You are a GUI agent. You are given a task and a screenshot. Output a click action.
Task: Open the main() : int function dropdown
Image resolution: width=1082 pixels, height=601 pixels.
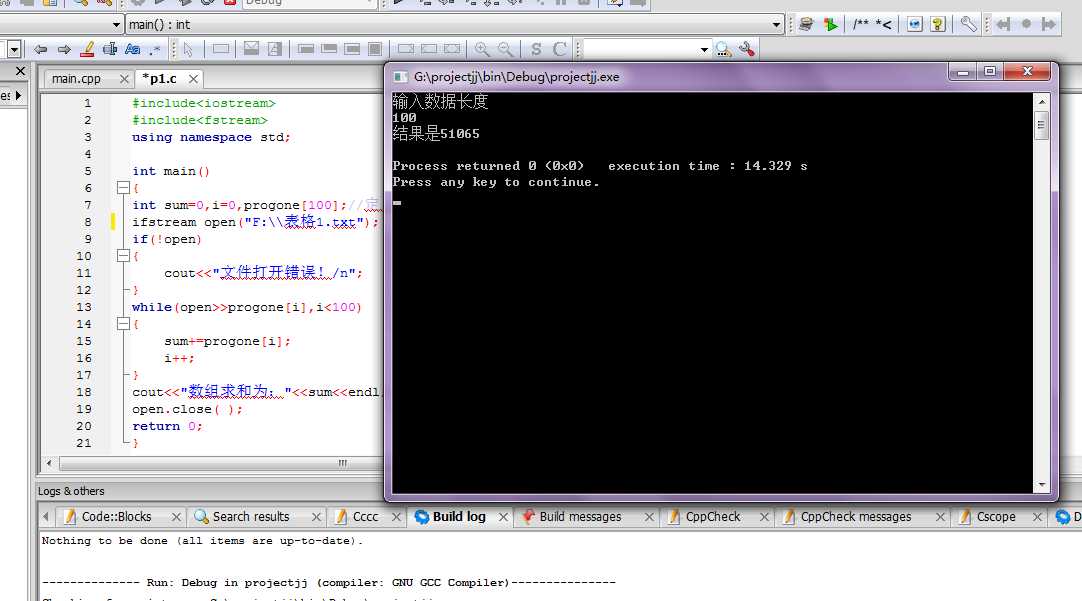(x=455, y=25)
